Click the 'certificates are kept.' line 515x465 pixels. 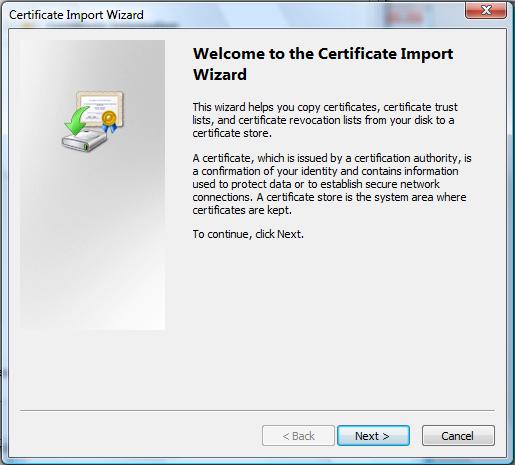click(242, 210)
